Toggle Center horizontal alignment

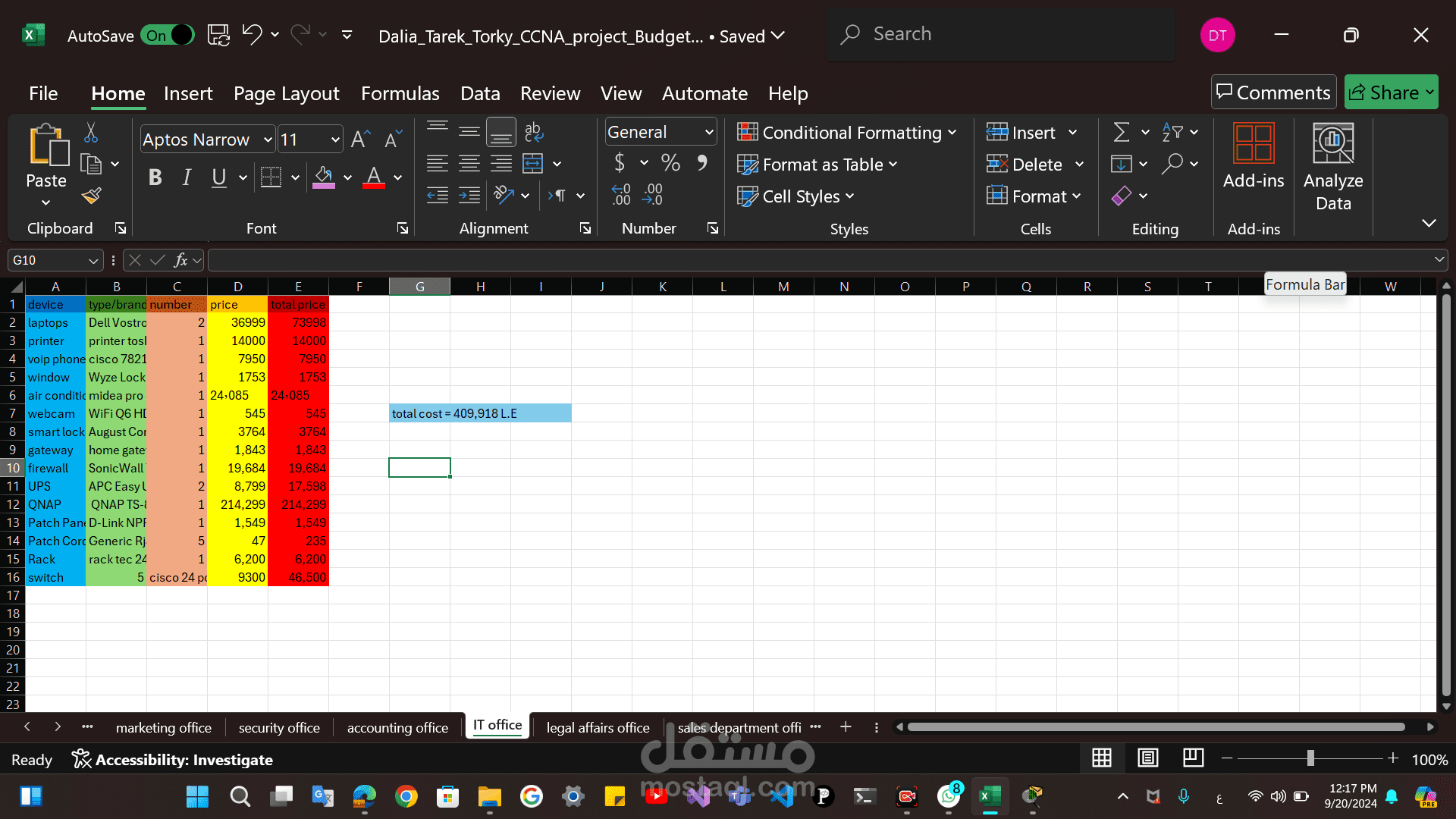[469, 164]
